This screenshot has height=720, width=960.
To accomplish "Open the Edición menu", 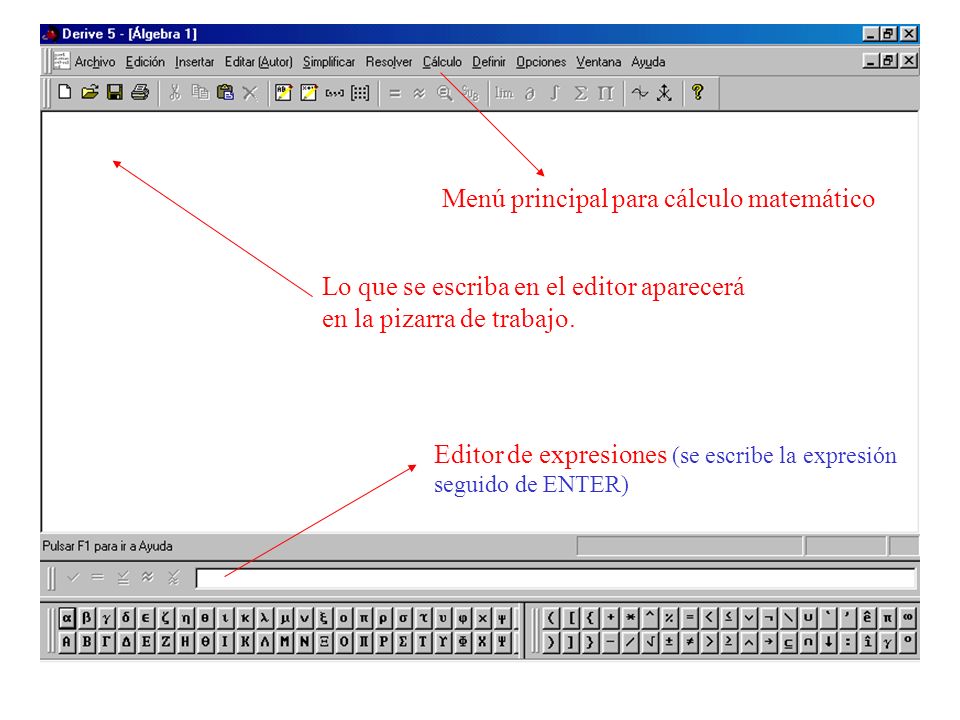I will point(145,62).
